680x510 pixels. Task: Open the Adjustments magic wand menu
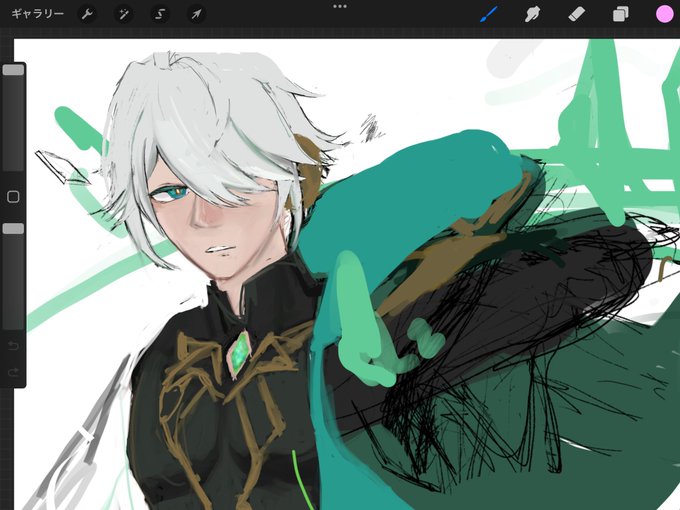124,14
